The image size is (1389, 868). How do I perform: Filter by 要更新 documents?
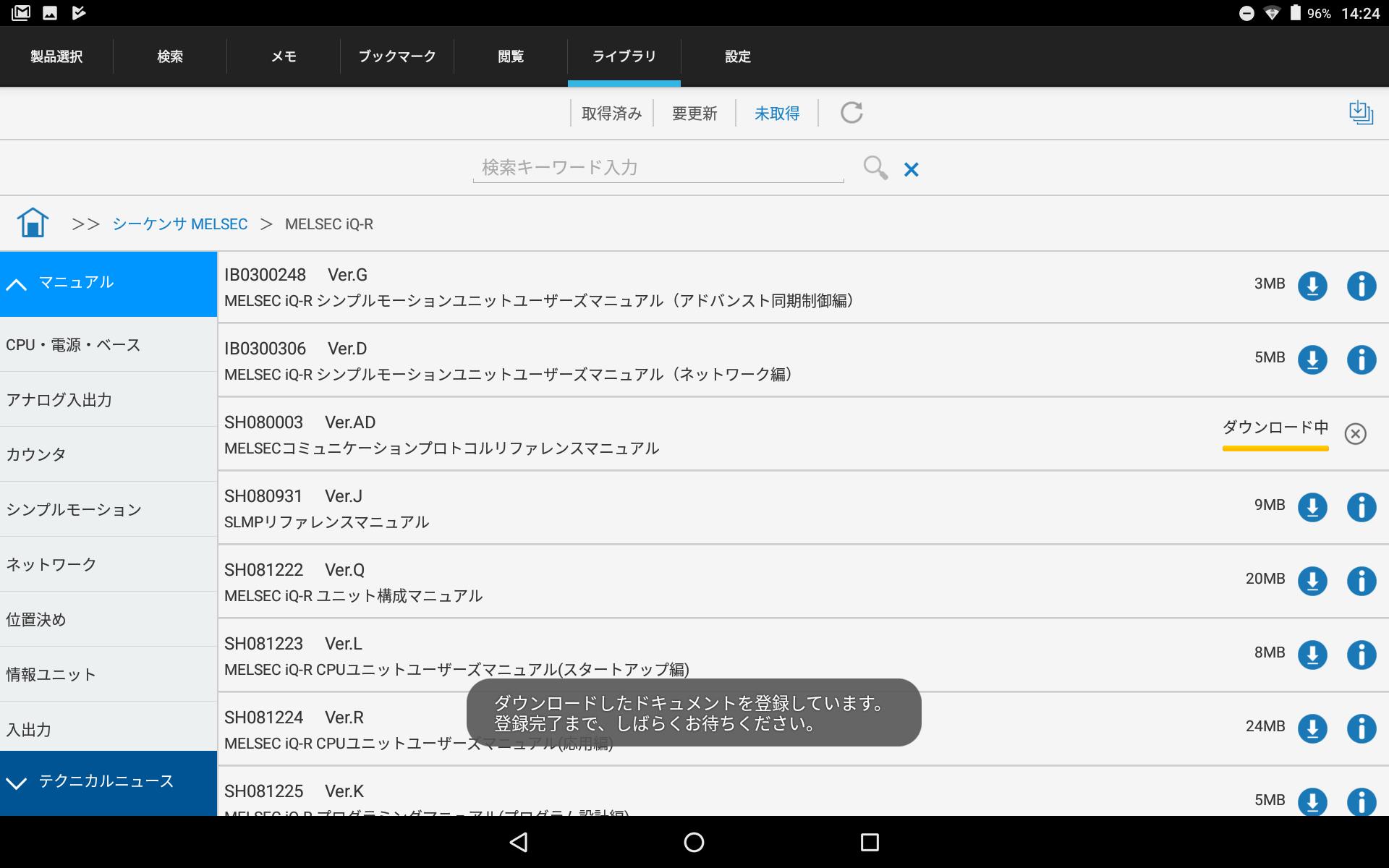coord(694,114)
